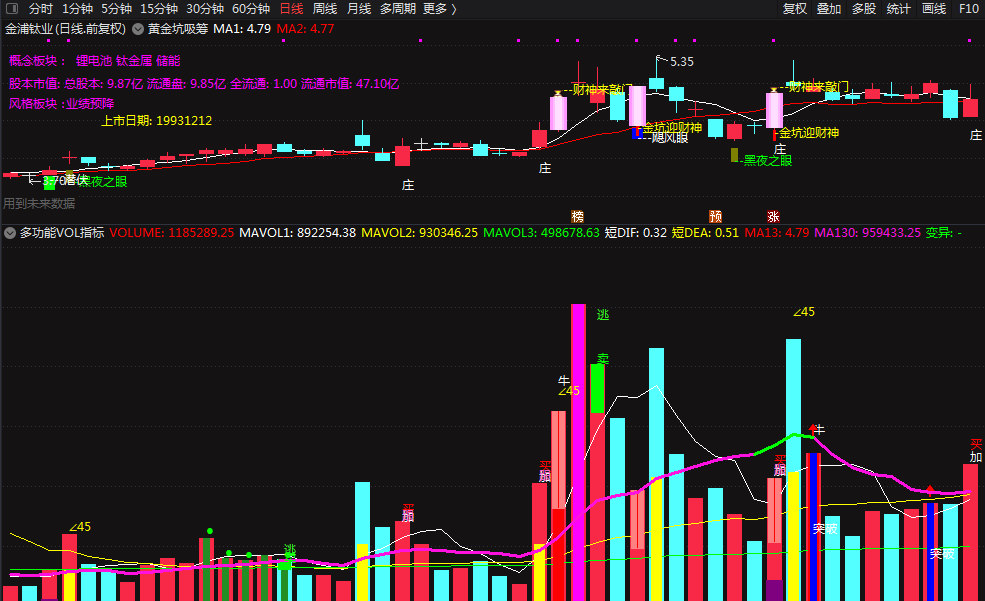Click the 5.35 high price label
This screenshot has width=985, height=601.
(x=682, y=62)
